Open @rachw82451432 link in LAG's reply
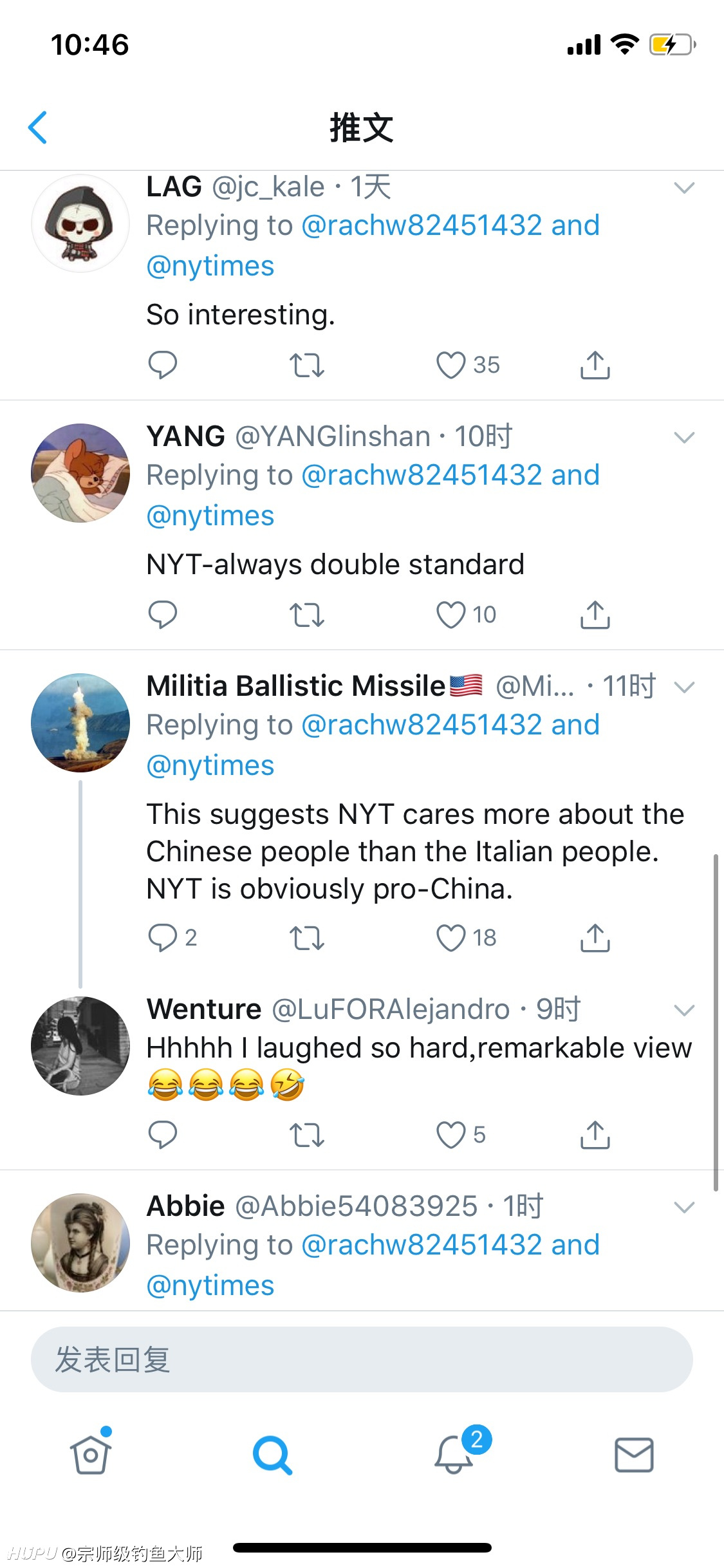Screen dimensions: 724x1568 (x=422, y=225)
